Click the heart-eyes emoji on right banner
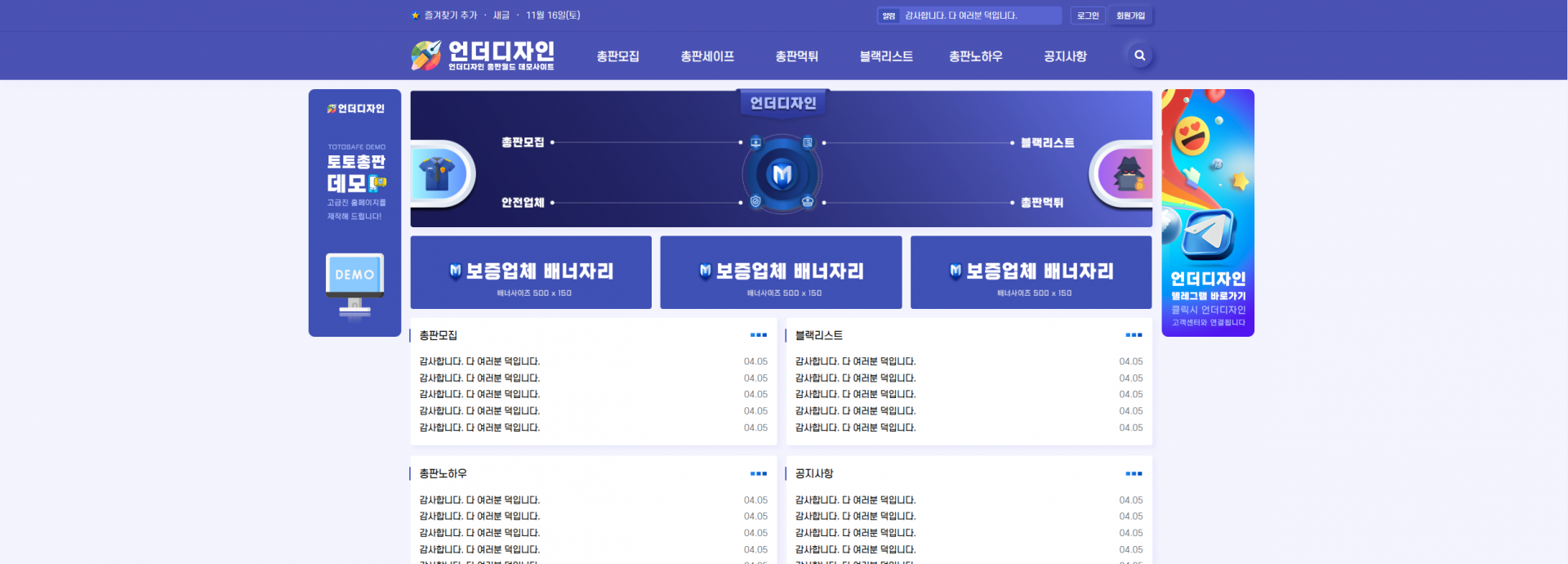This screenshot has height=564, width=1568. pos(1192,137)
